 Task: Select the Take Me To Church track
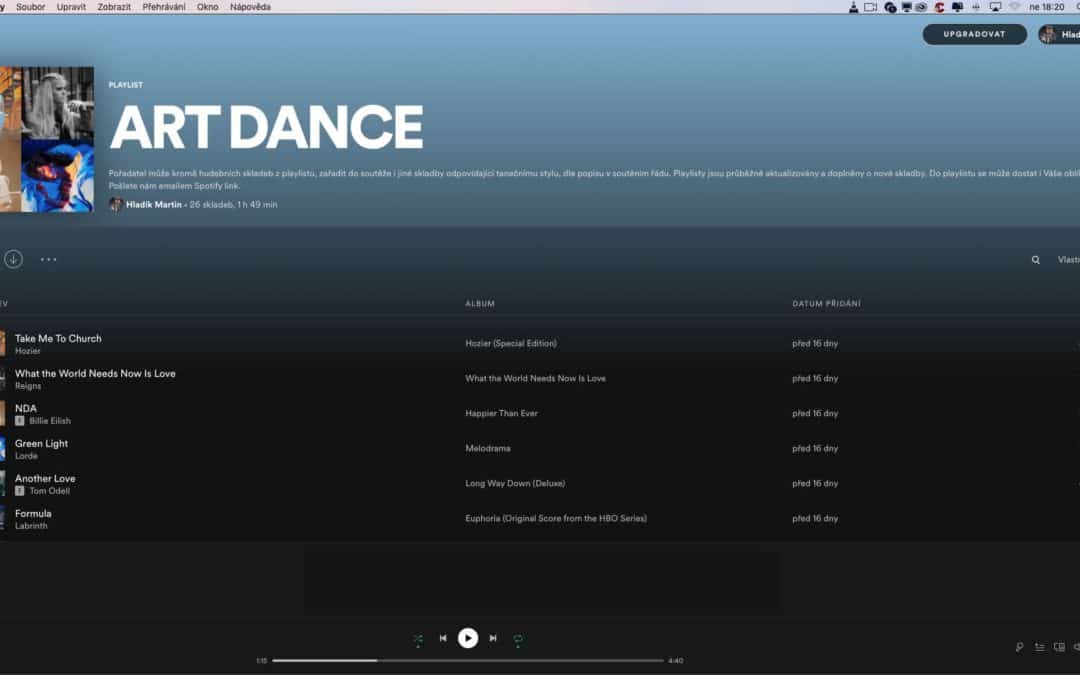58,338
